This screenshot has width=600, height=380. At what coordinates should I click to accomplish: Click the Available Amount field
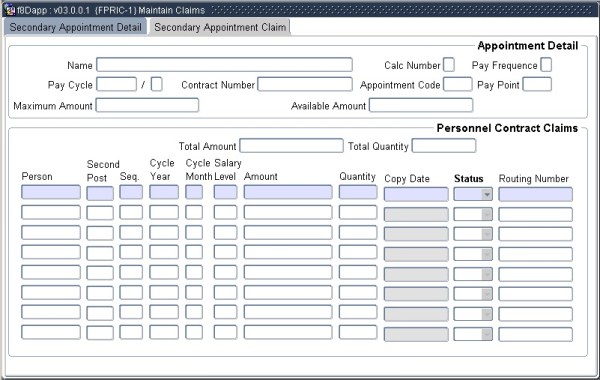tap(421, 105)
